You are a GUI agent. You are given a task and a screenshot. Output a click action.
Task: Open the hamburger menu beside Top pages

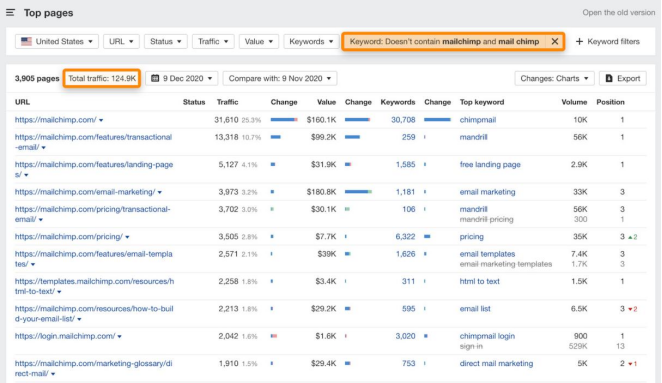click(11, 13)
